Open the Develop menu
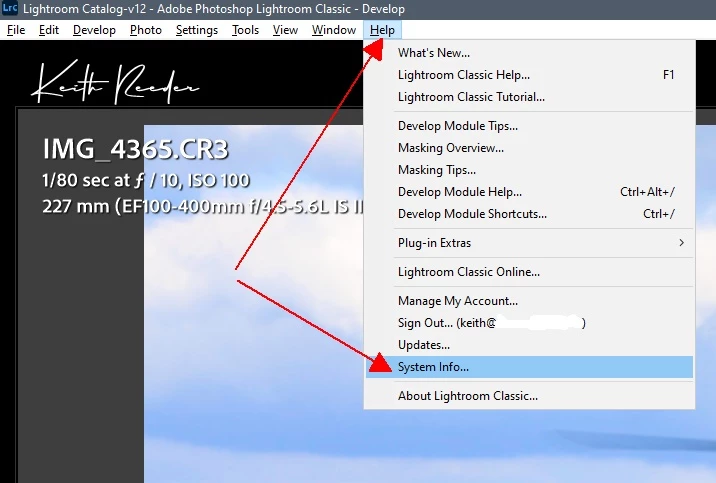Viewport: 716px width, 483px height. (x=95, y=30)
